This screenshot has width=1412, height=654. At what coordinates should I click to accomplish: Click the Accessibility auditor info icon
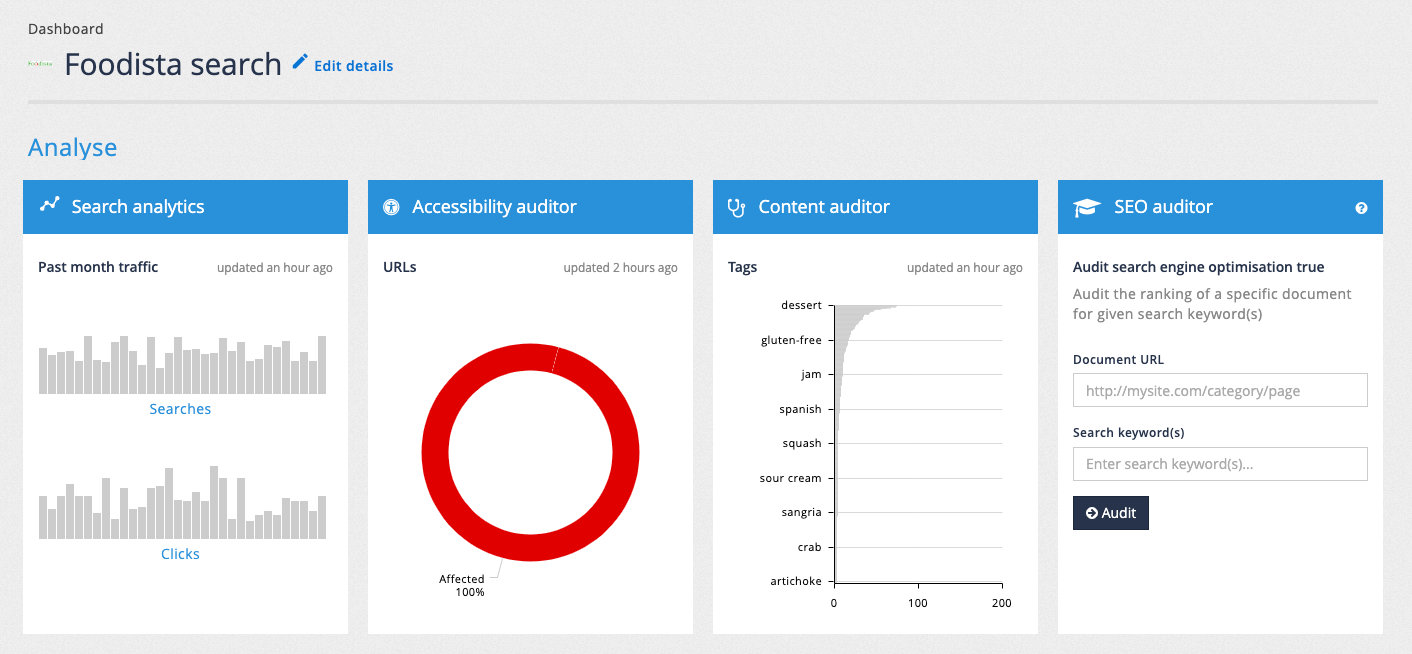(390, 206)
